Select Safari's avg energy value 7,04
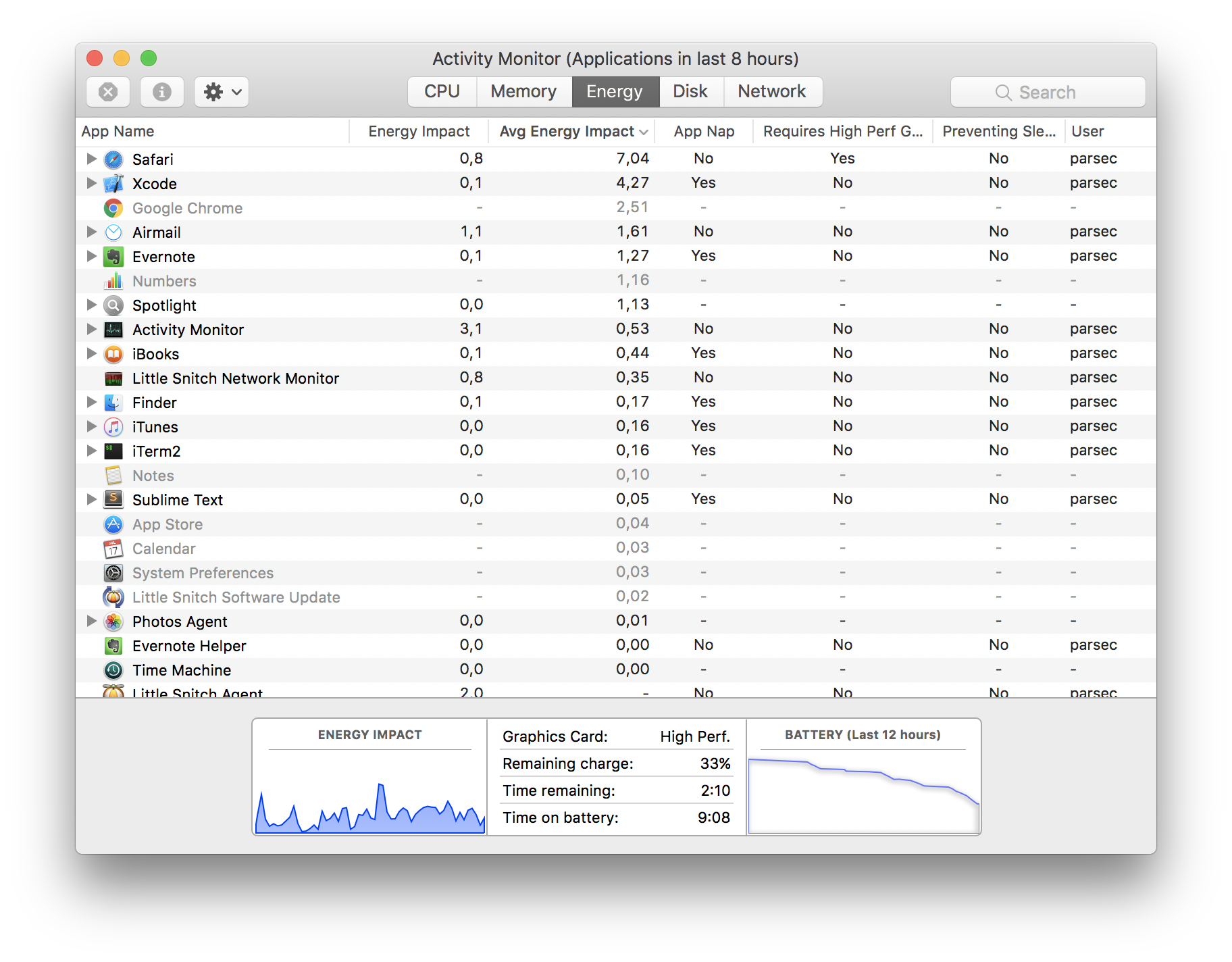Image resolution: width=1232 pixels, height=962 pixels. [632, 159]
